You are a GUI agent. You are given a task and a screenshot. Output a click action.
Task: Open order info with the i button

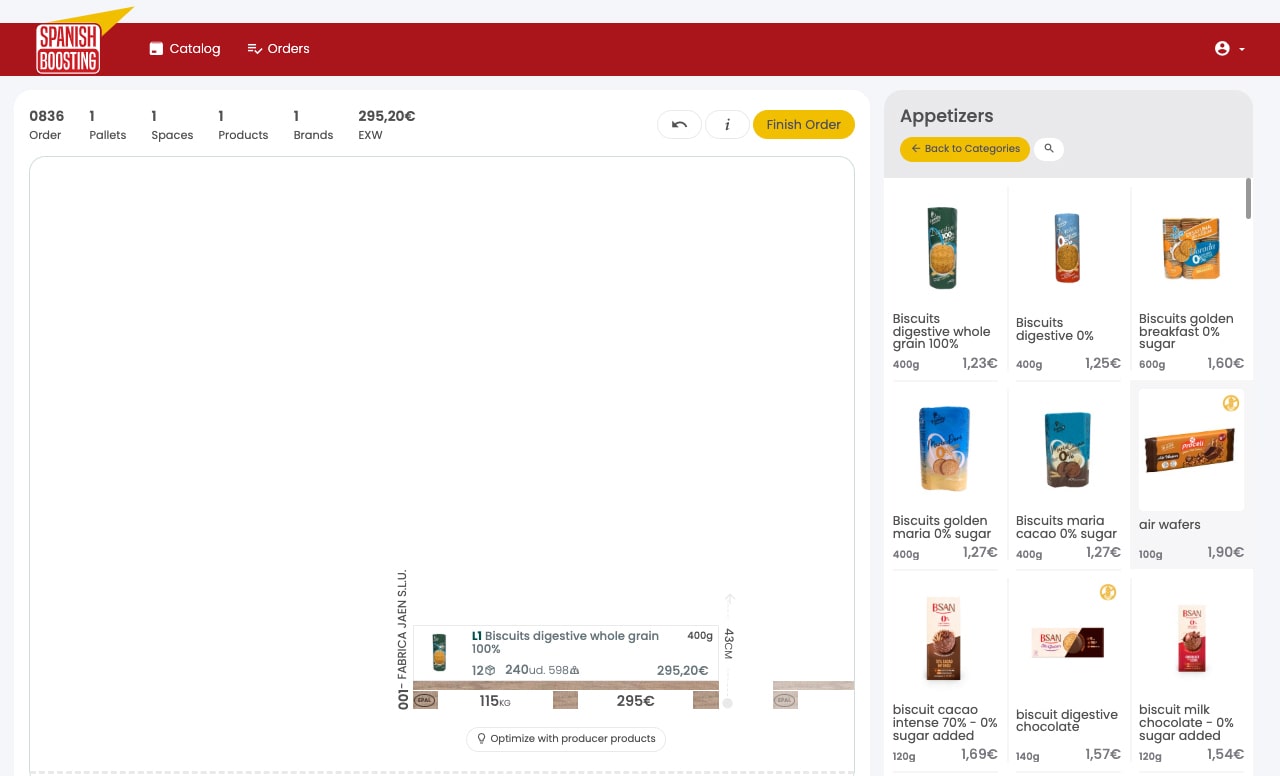coord(727,124)
